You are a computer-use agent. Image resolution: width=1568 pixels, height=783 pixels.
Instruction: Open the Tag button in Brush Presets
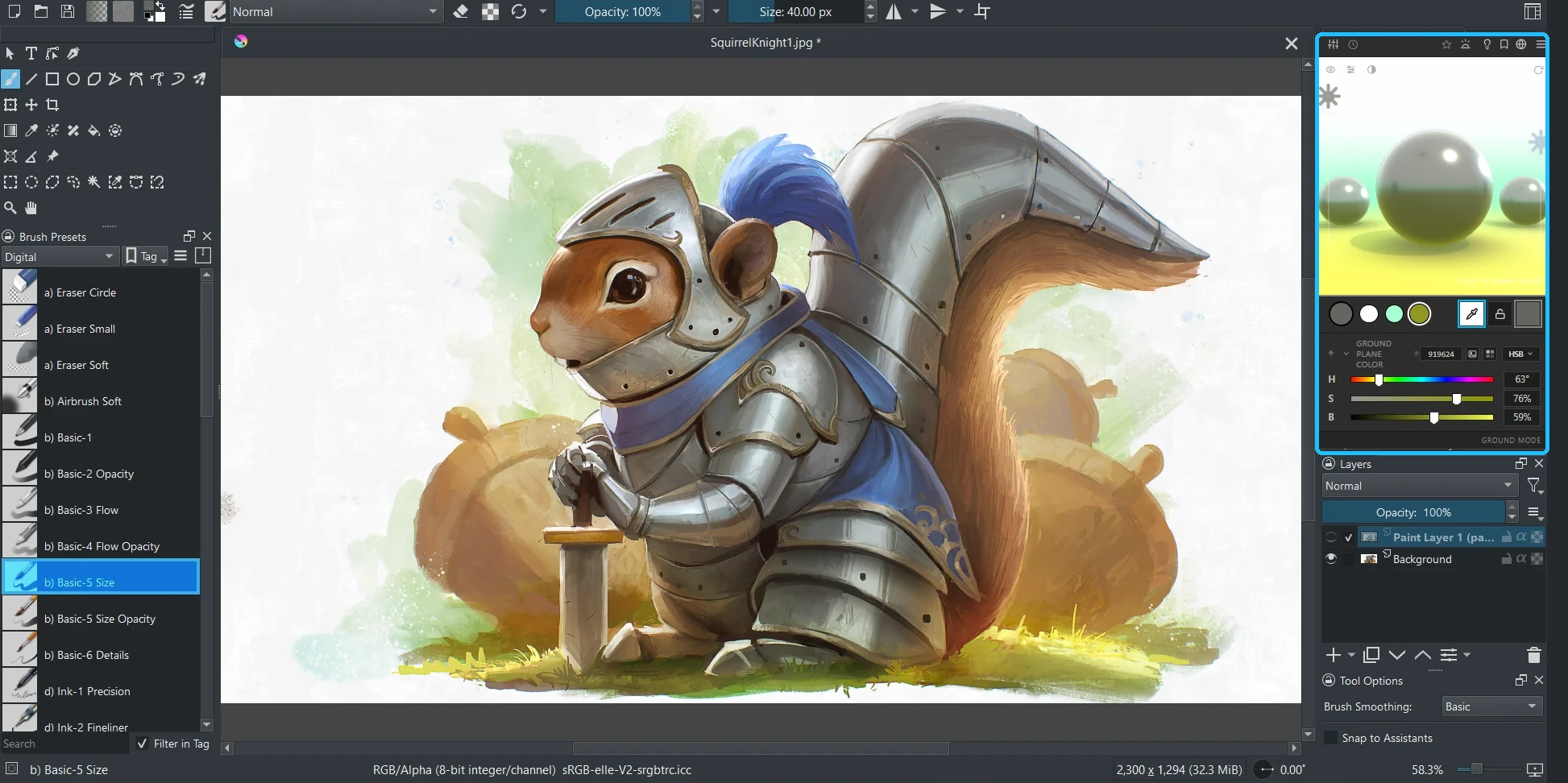pos(145,256)
